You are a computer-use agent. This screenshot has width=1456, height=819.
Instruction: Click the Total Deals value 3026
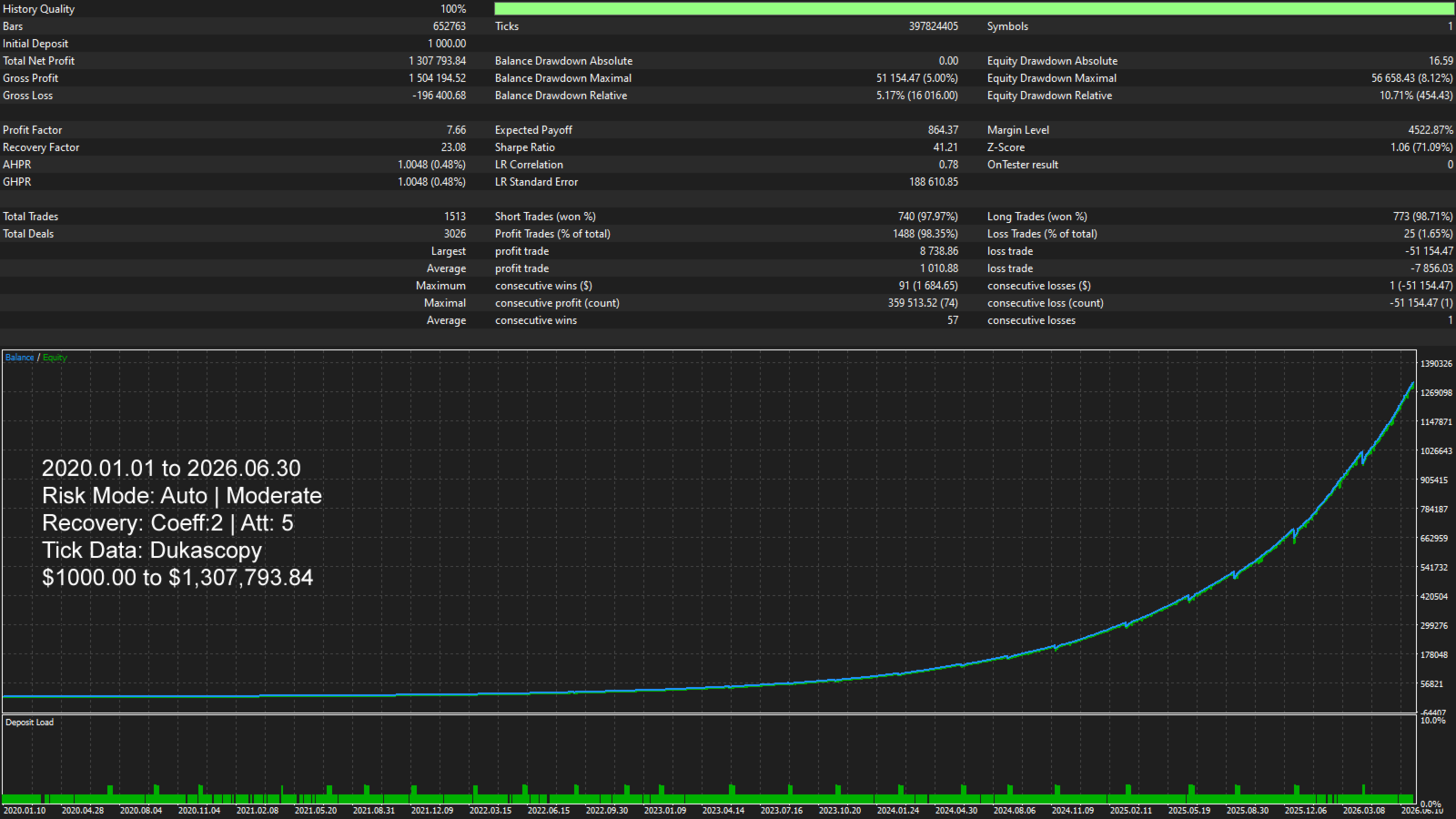(455, 234)
